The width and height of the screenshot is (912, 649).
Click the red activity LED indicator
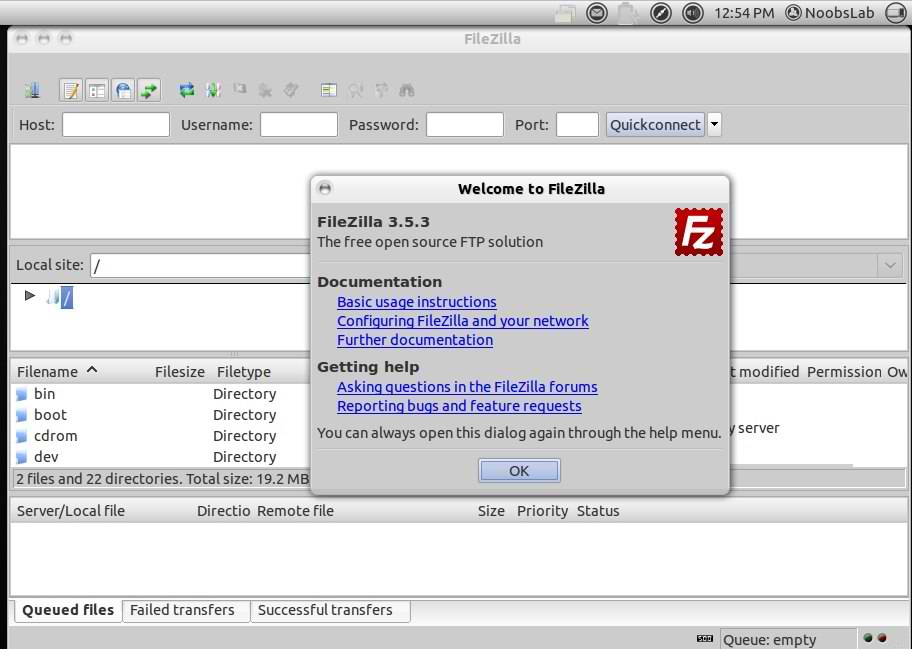tap(882, 638)
